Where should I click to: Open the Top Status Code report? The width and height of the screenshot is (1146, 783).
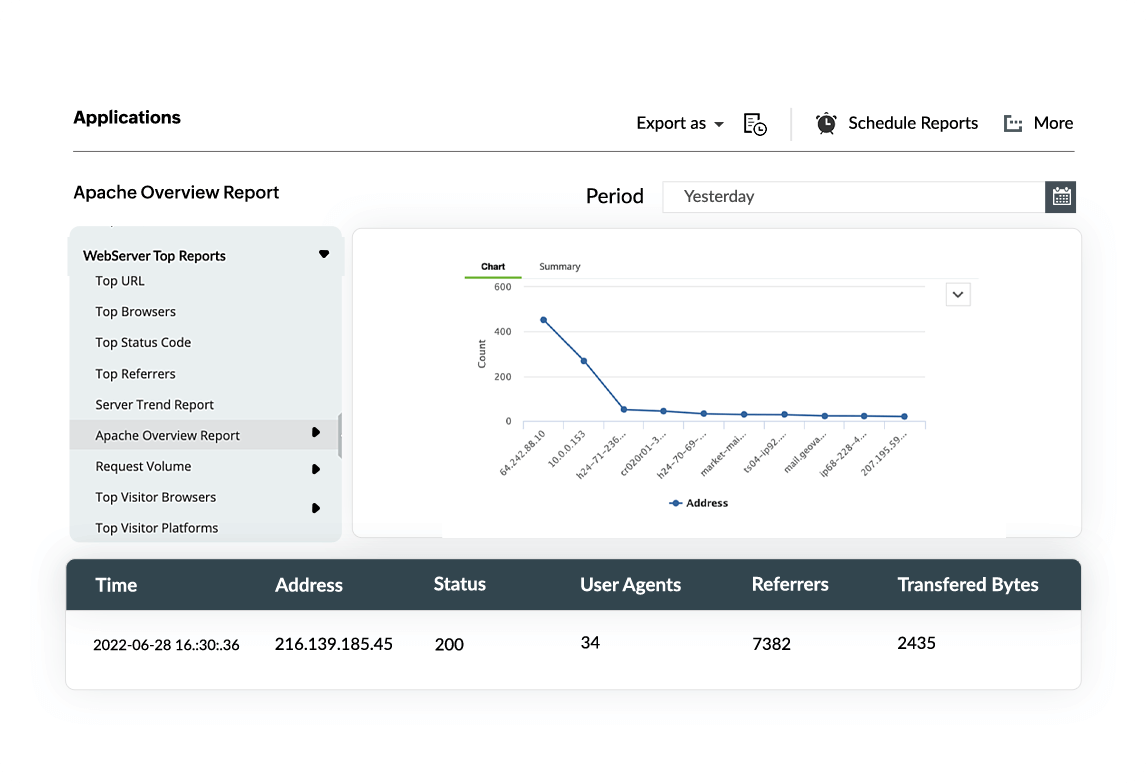[x=143, y=343]
